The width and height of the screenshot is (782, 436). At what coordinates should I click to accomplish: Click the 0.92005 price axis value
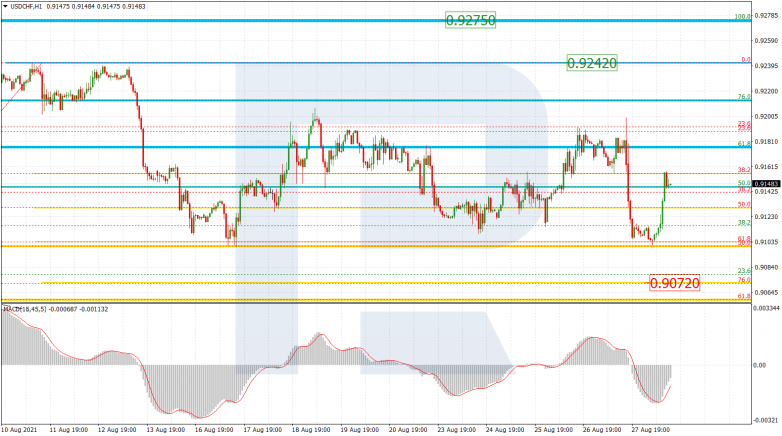point(766,116)
